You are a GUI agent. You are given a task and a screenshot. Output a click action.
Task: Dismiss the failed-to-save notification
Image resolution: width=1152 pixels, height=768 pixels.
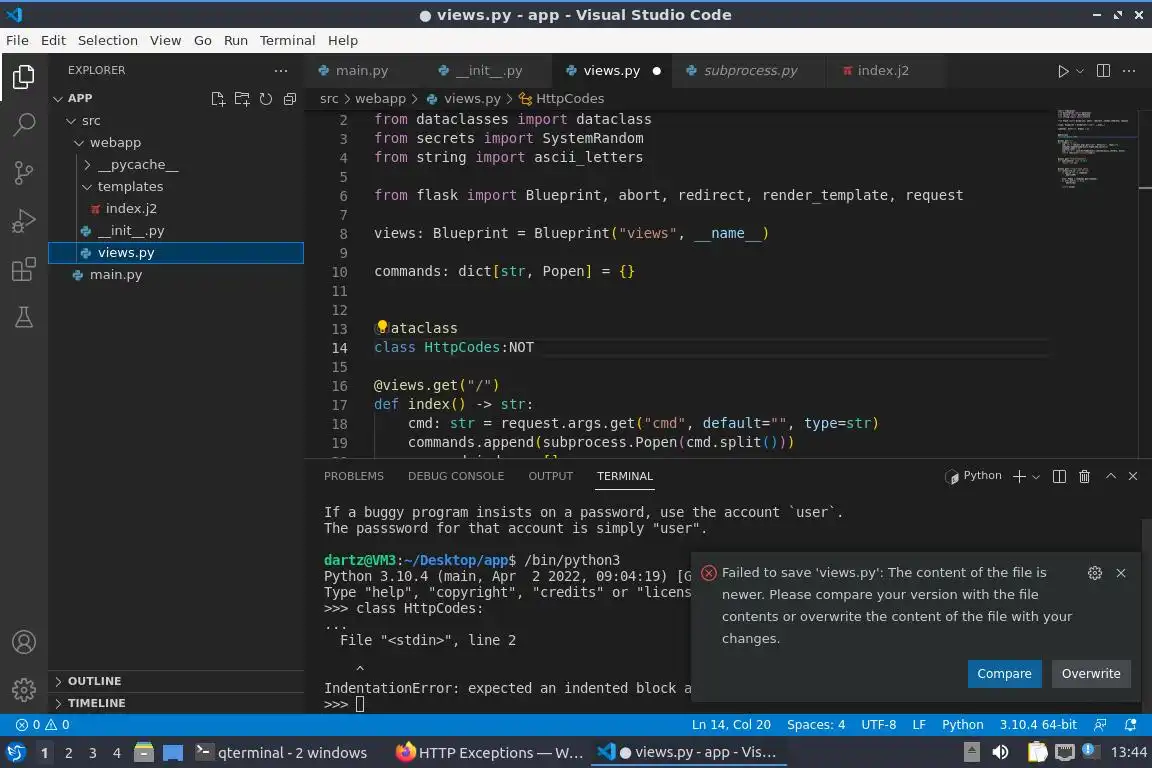click(x=1120, y=573)
